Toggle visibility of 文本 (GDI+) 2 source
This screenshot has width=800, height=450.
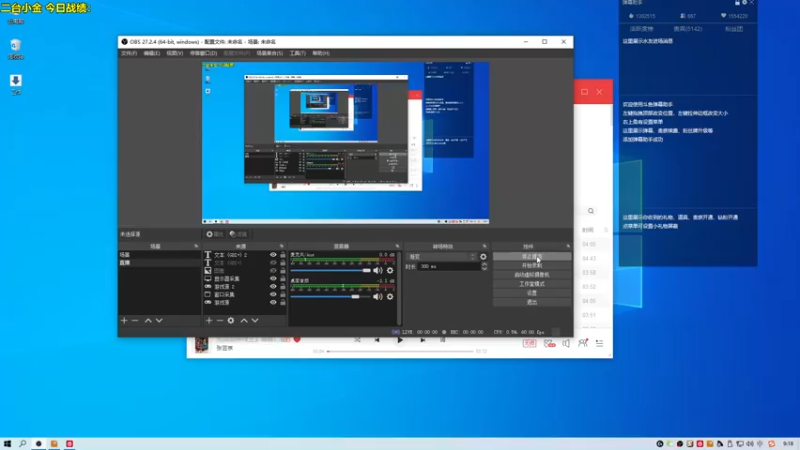pos(273,255)
